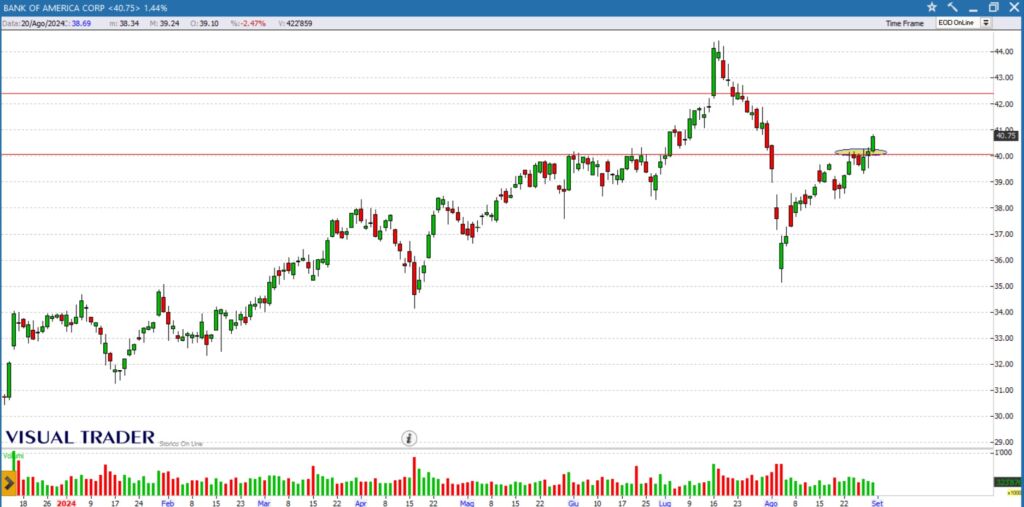
Task: Click the close value 38.69
Action: coord(82,23)
